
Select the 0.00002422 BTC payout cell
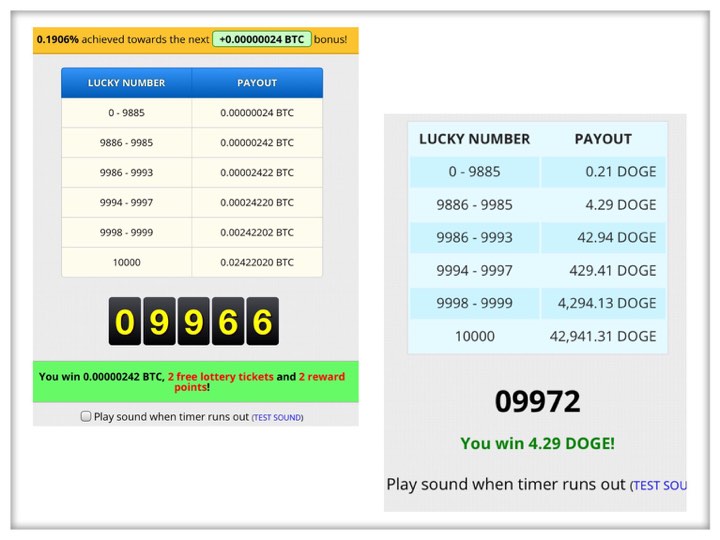pos(257,173)
